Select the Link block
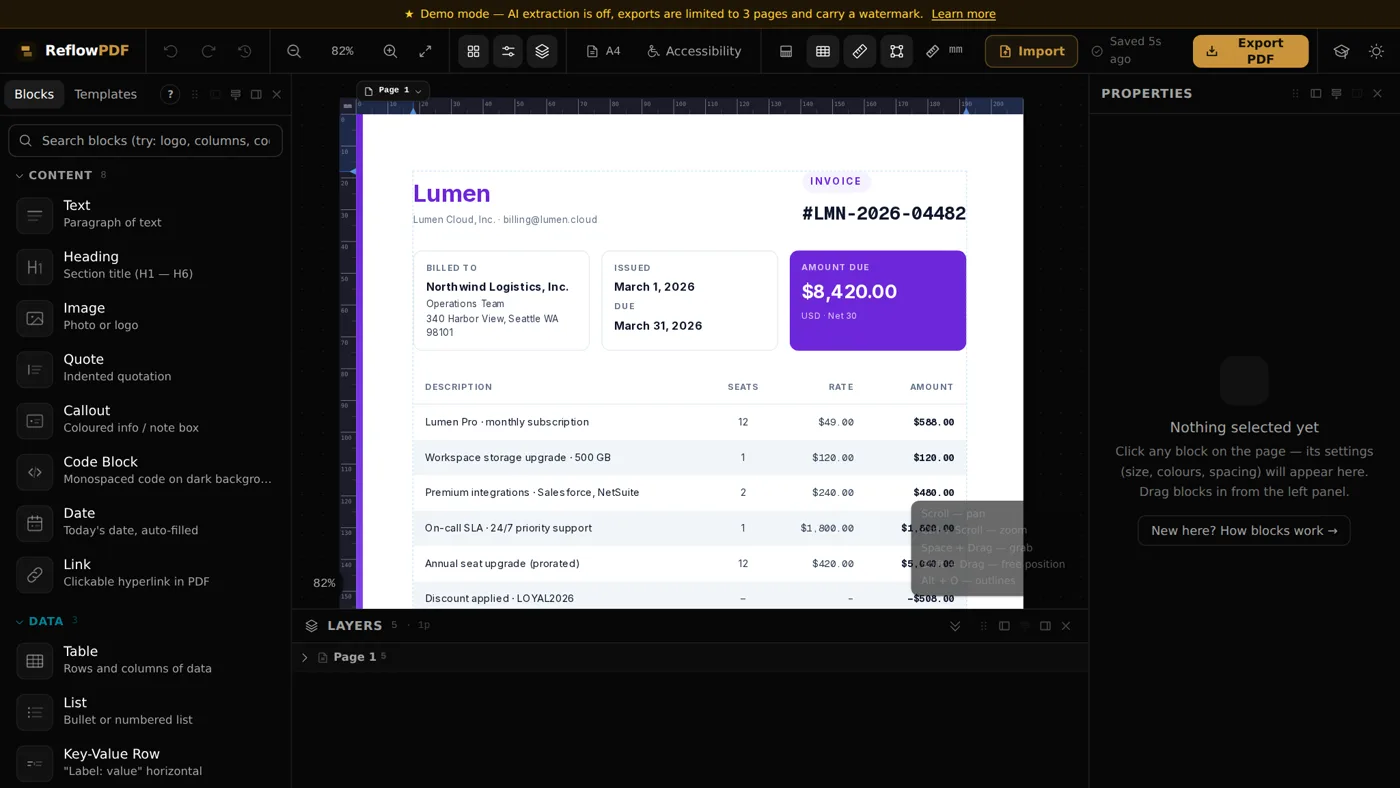The width and height of the screenshot is (1400, 788). [145, 572]
